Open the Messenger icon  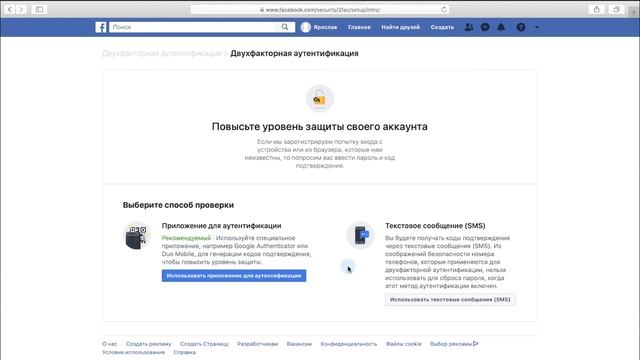click(485, 27)
